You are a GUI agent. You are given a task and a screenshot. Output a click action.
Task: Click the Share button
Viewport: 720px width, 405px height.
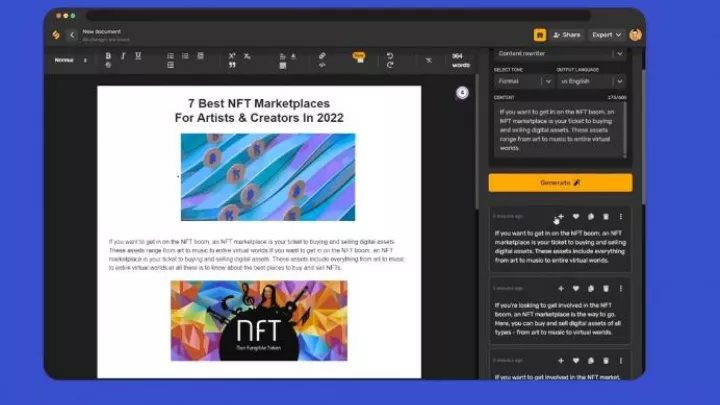tap(567, 35)
